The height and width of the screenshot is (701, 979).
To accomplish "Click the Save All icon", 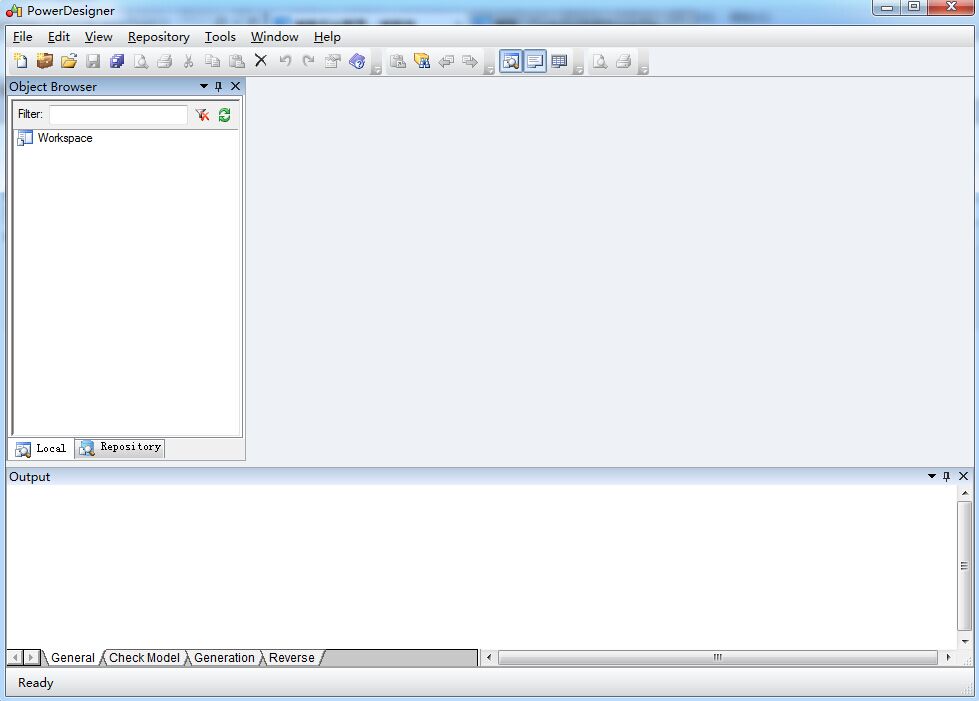I will 117,61.
